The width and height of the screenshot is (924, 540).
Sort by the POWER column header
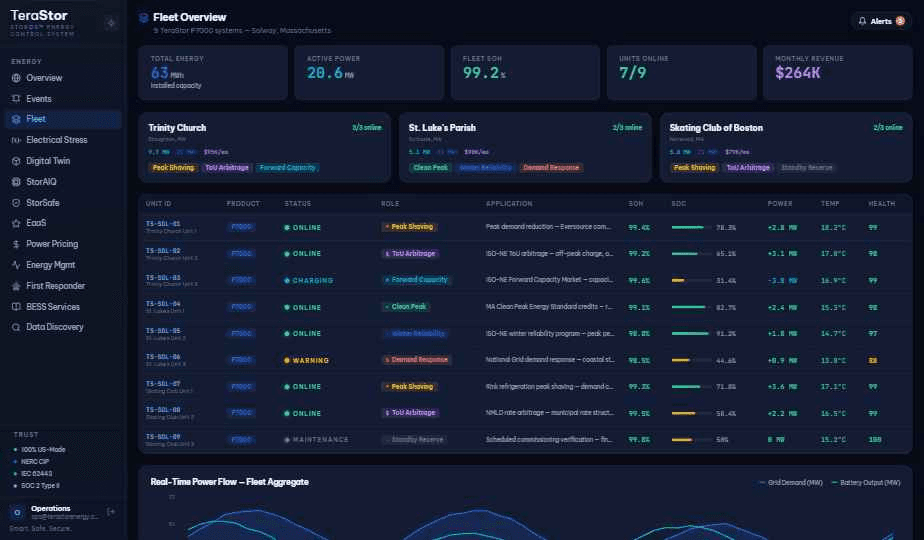(x=780, y=203)
